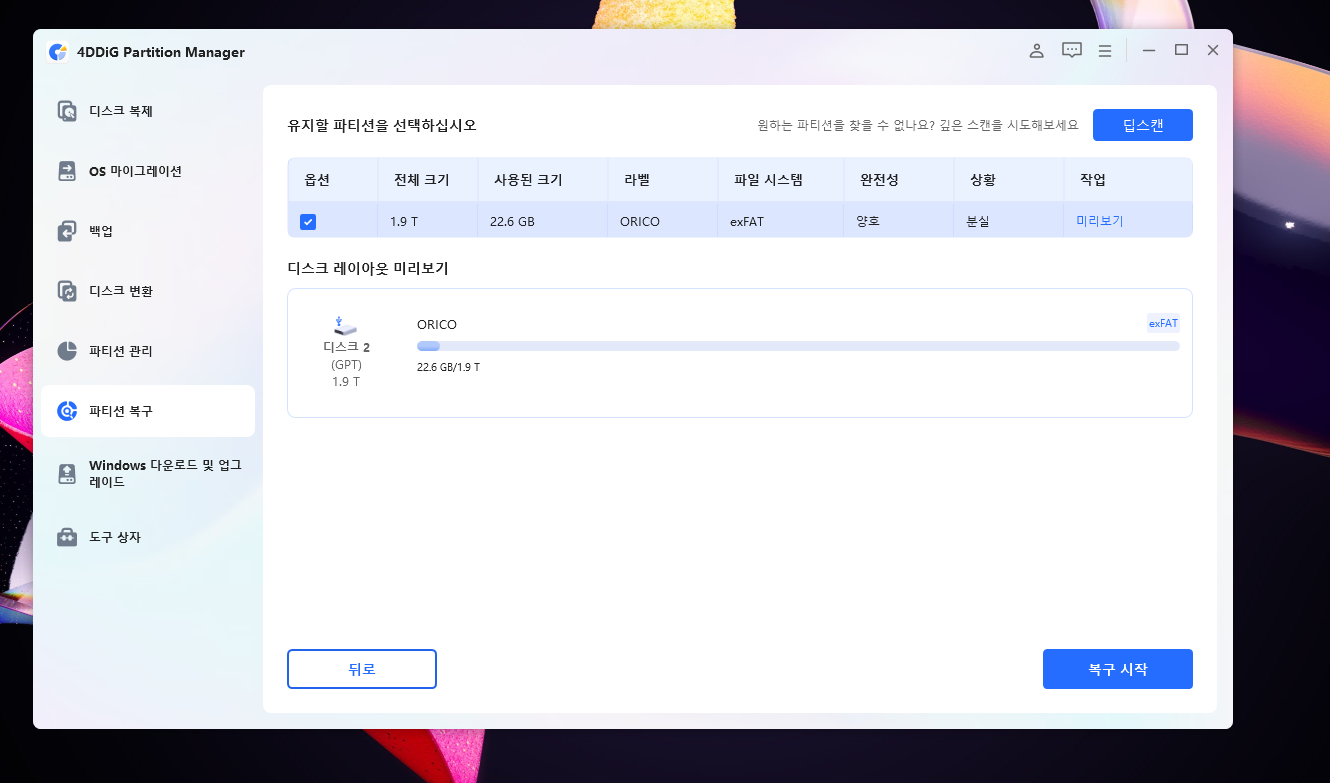1330x783 pixels.
Task: Click the (GPT) label under 디스크 2
Action: 346,364
